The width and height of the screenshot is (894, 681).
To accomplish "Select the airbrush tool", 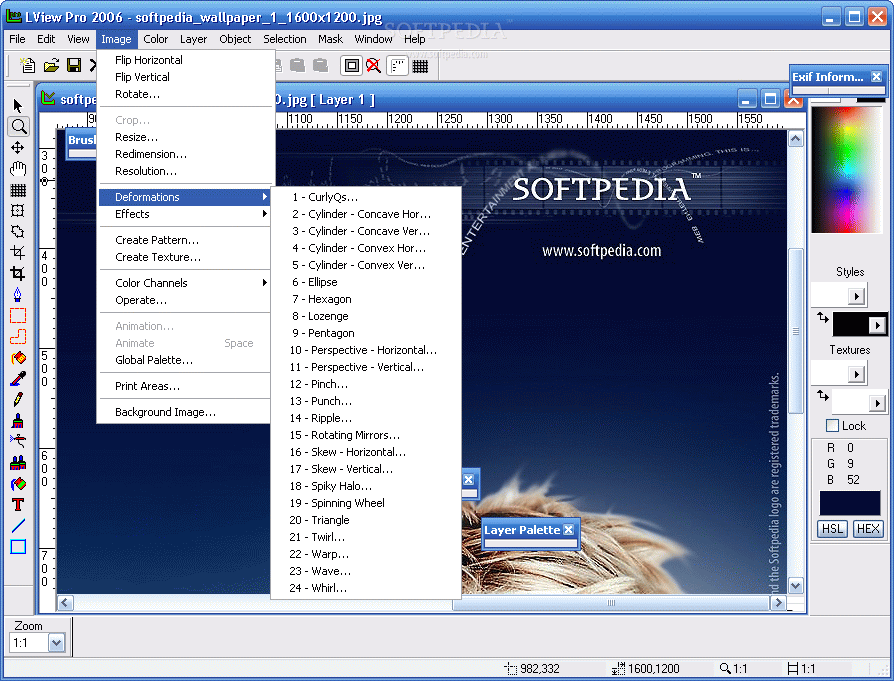I will (18, 441).
